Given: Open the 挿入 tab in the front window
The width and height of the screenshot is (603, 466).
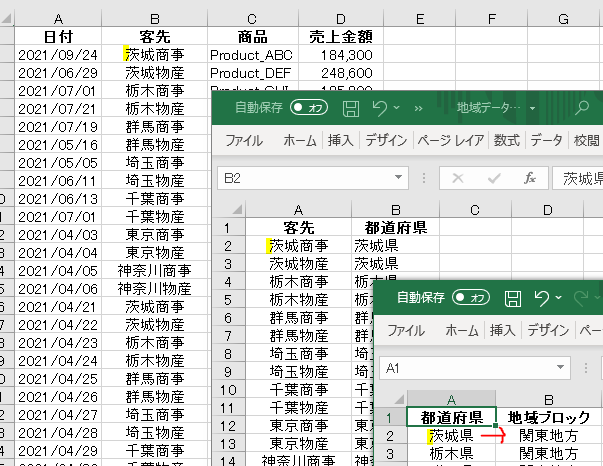Looking at the screenshot, I should pos(502,330).
